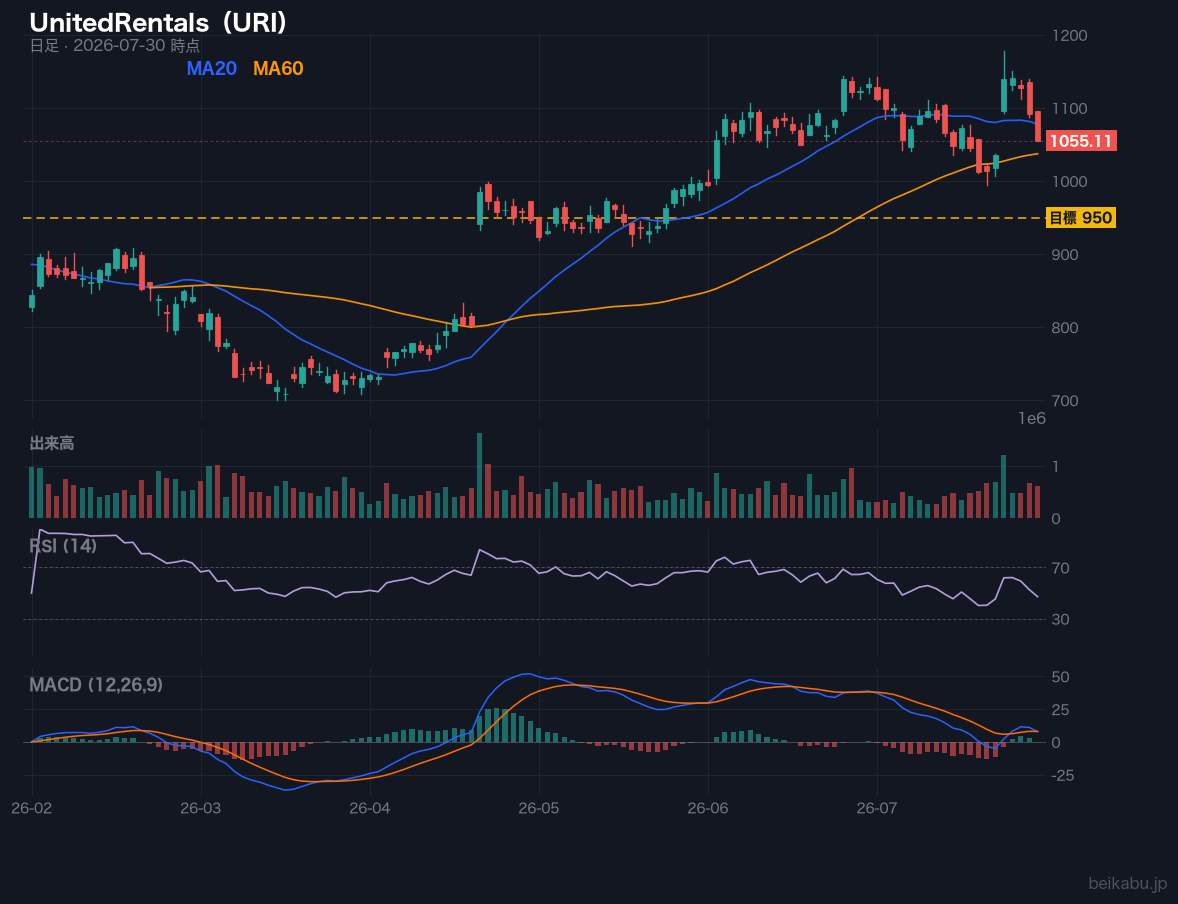This screenshot has height=904, width=1178.
Task: Click the 1e6 volume scale label
Action: click(1032, 419)
